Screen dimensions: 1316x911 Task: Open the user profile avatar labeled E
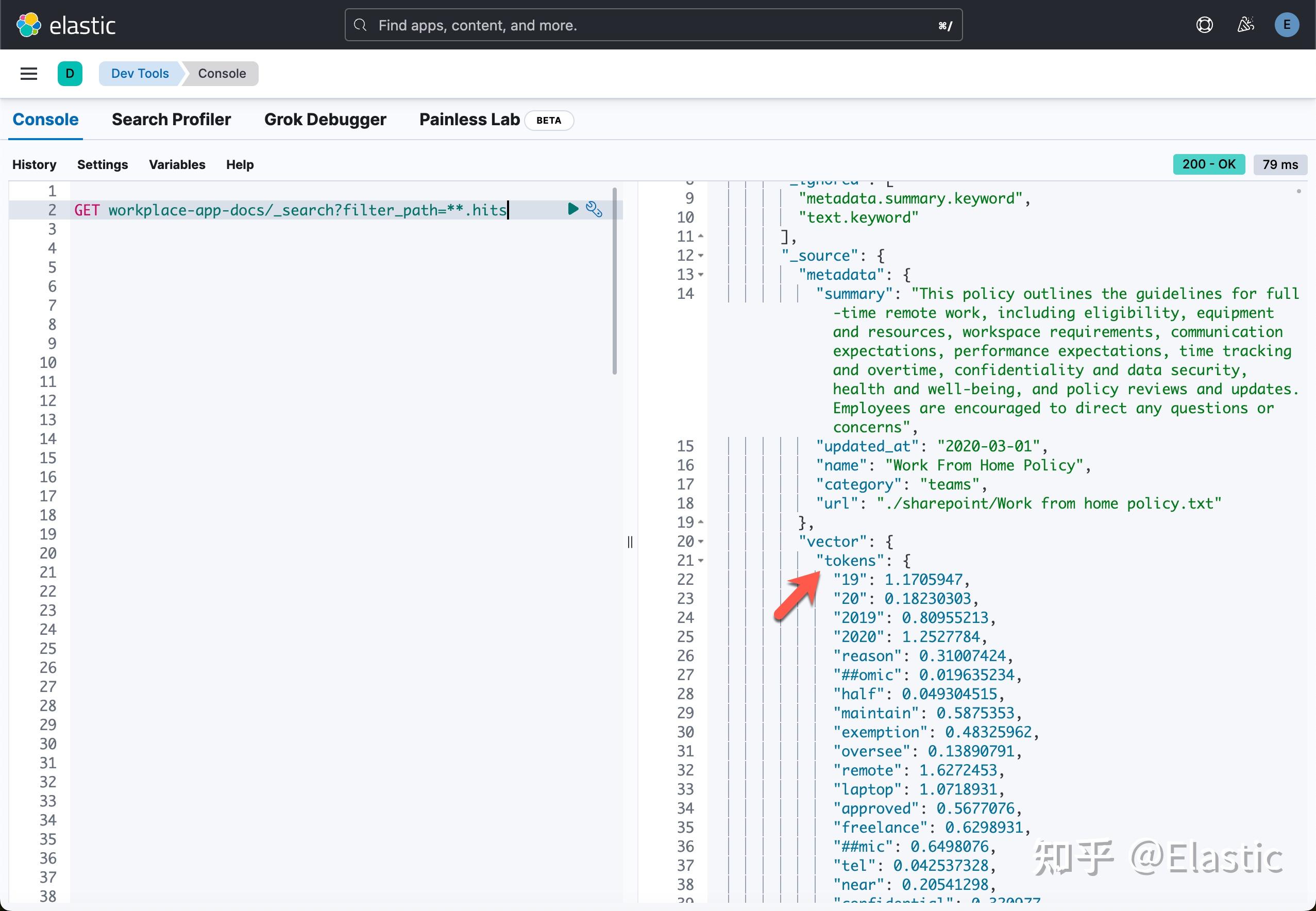pyautogui.click(x=1287, y=25)
